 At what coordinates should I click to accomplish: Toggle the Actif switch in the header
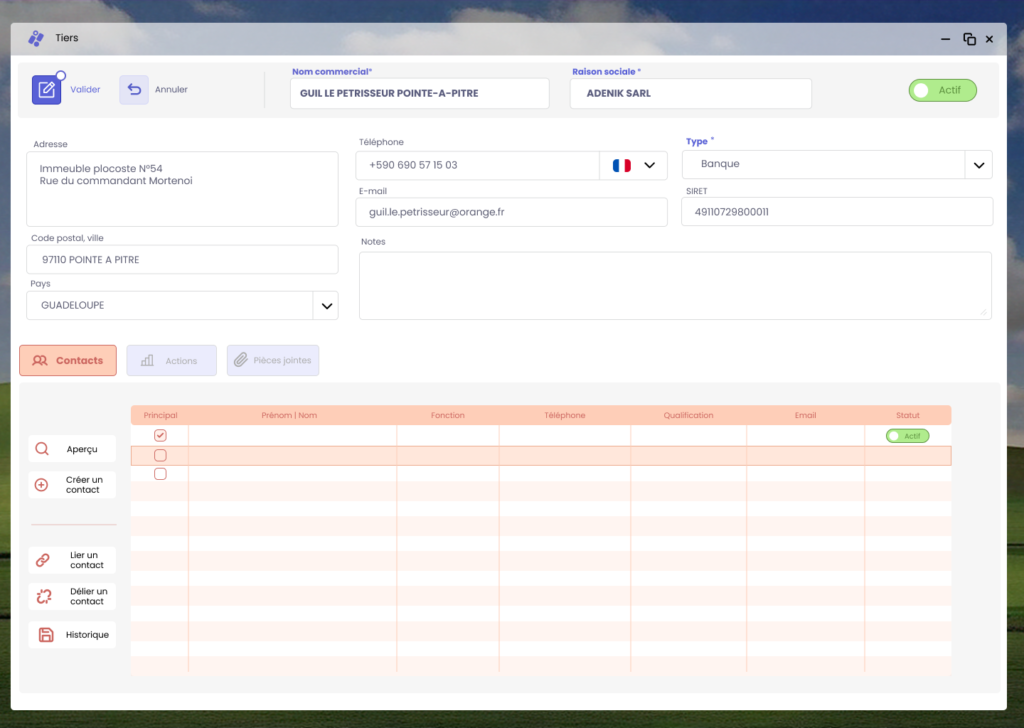click(x=942, y=90)
